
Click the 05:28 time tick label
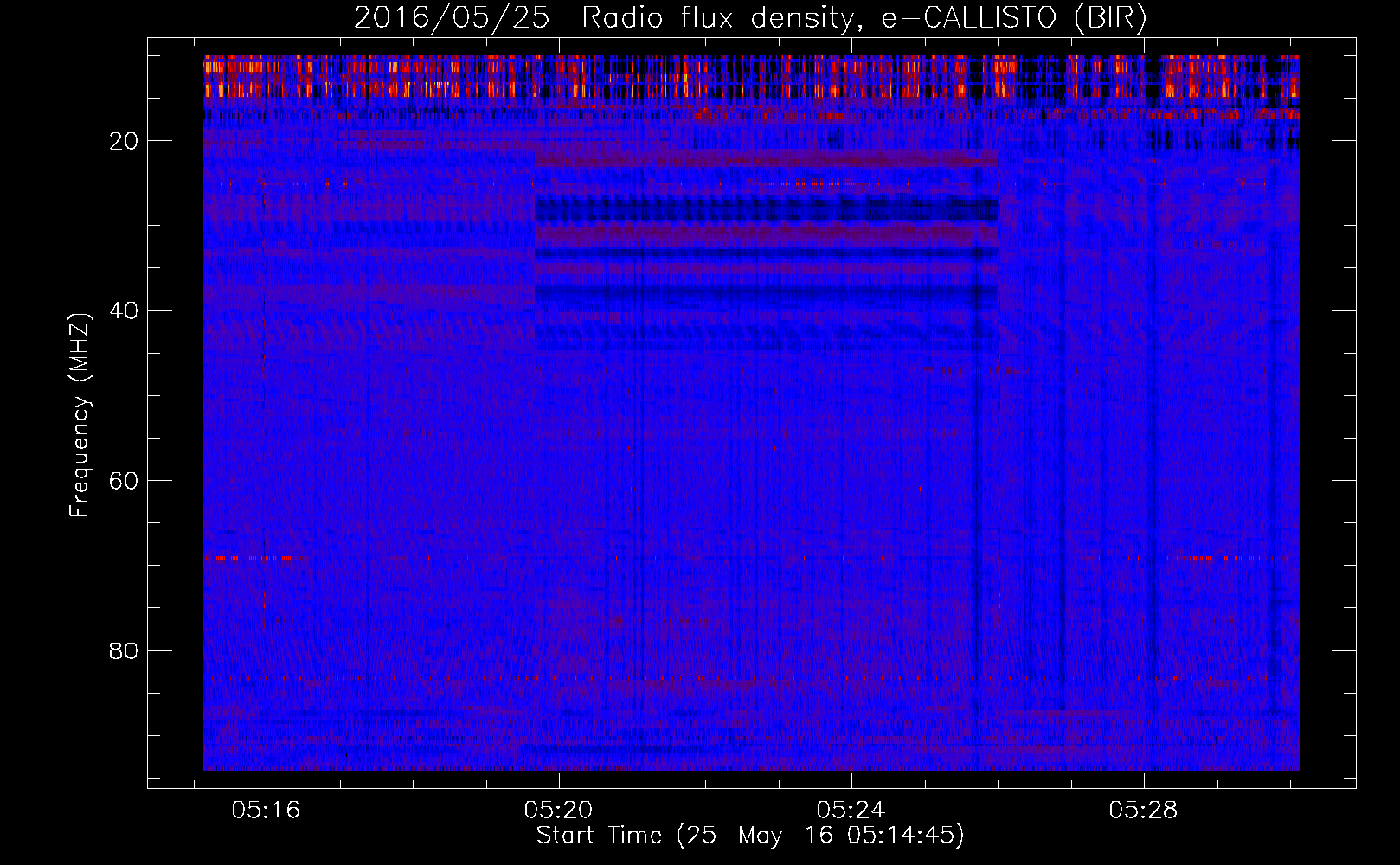1144,810
